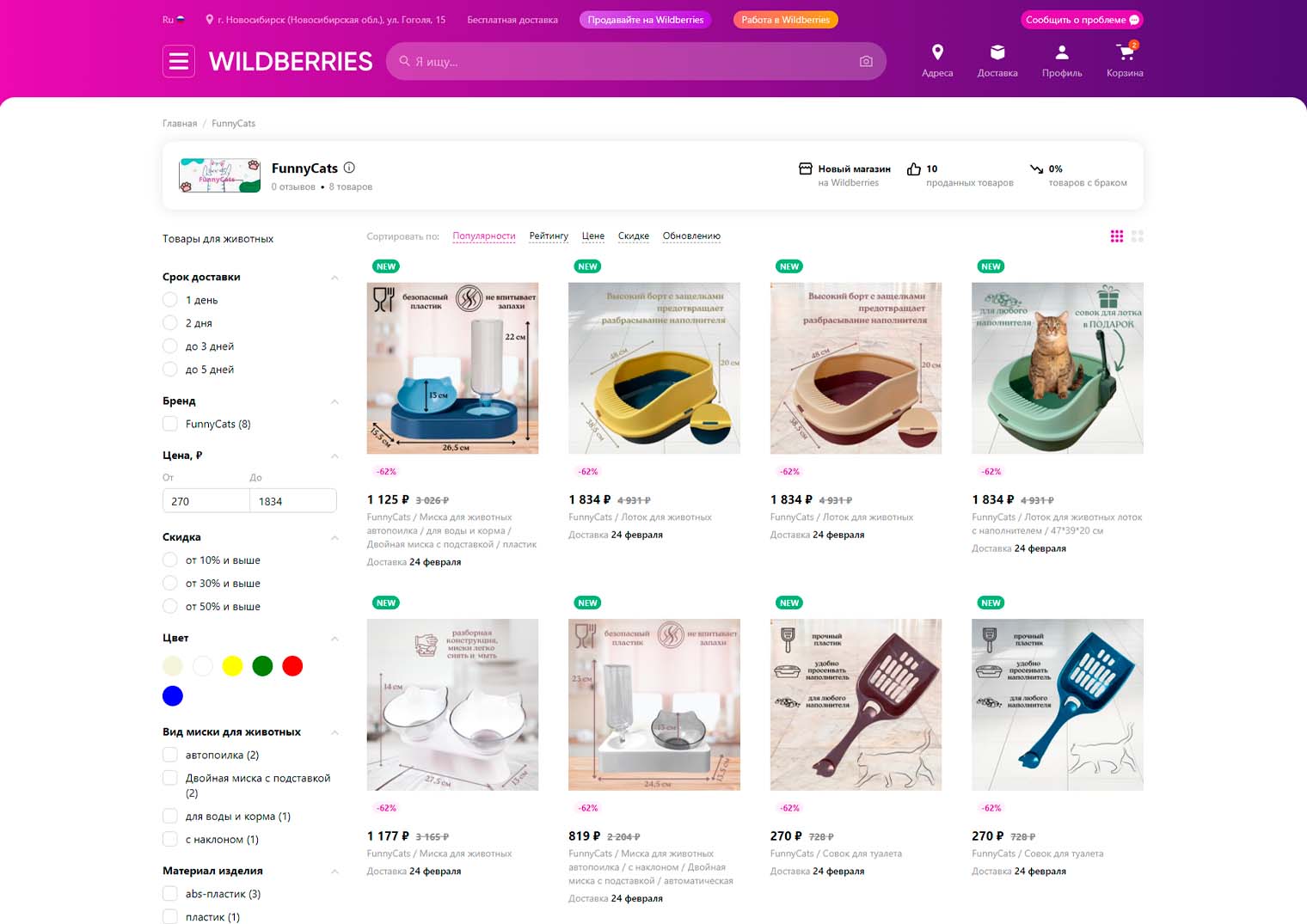Select the '1 день' delivery option
The height and width of the screenshot is (924, 1307).
170,300
